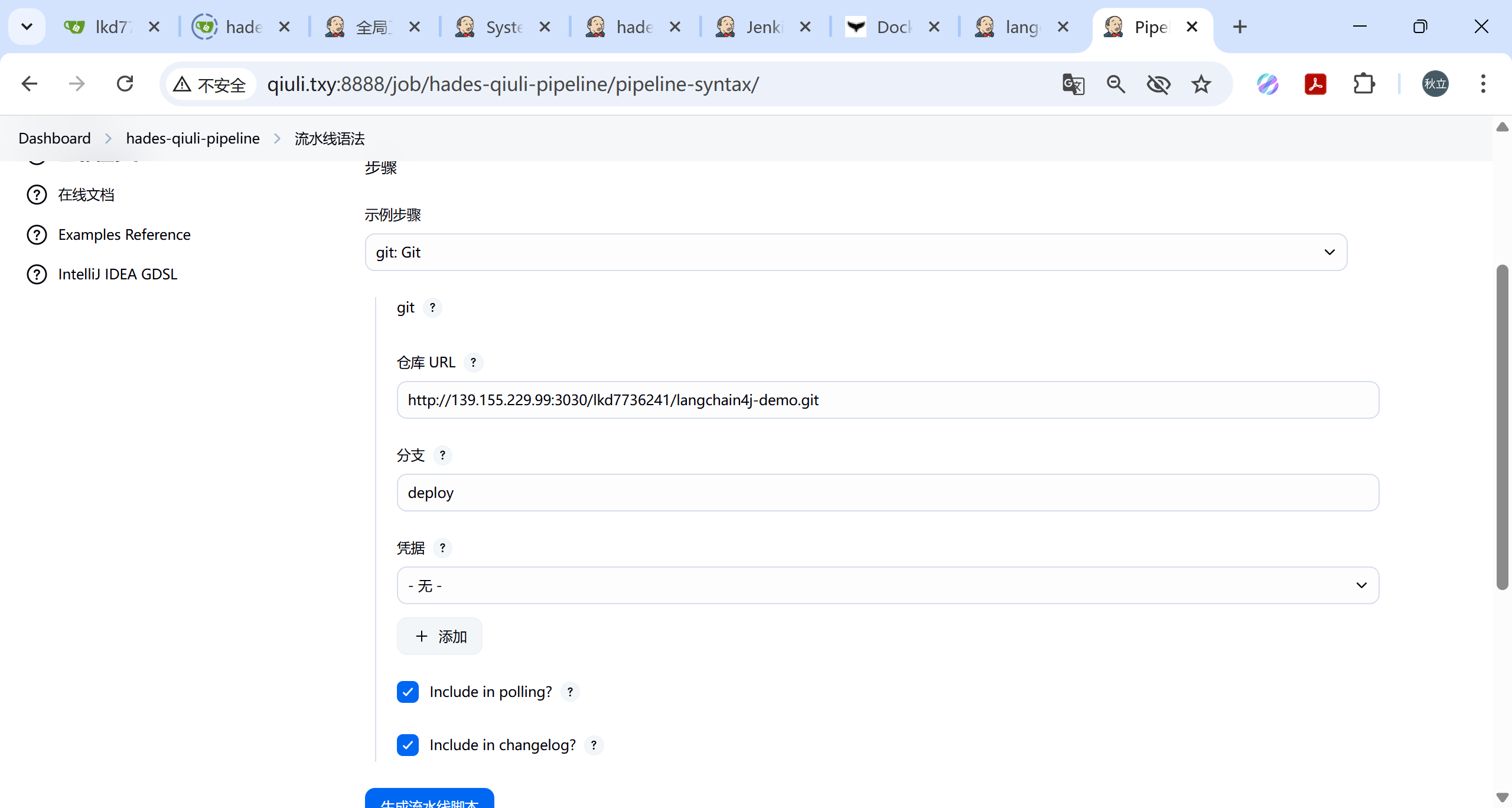Click the 添加 add credentials button

point(439,636)
